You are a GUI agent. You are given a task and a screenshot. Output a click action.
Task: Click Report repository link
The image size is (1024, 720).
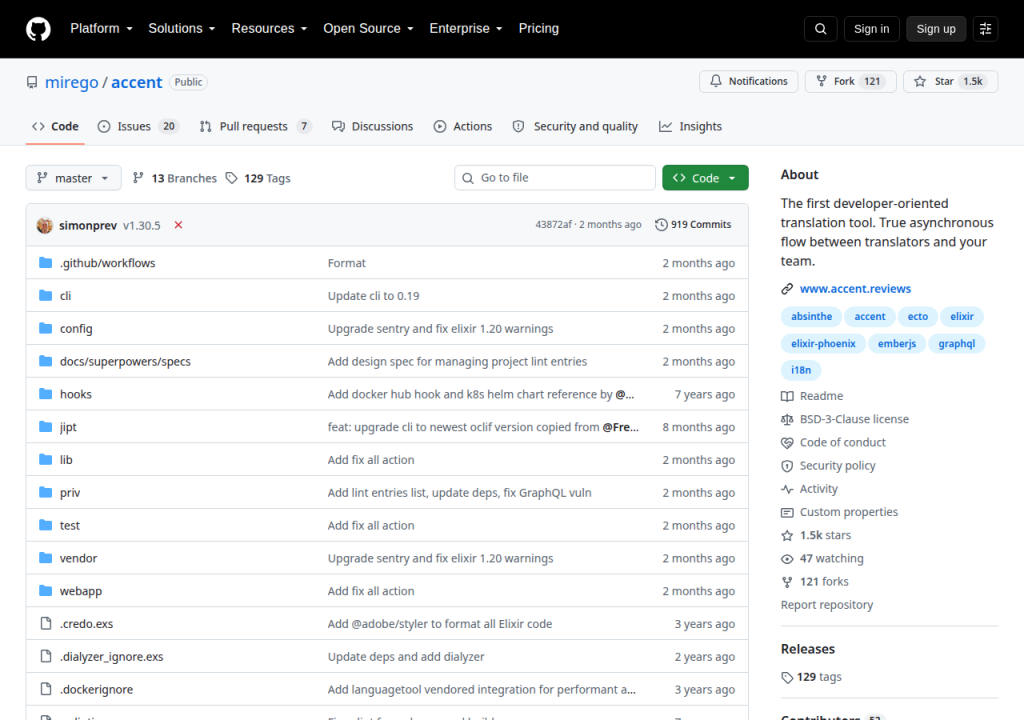[827, 605]
